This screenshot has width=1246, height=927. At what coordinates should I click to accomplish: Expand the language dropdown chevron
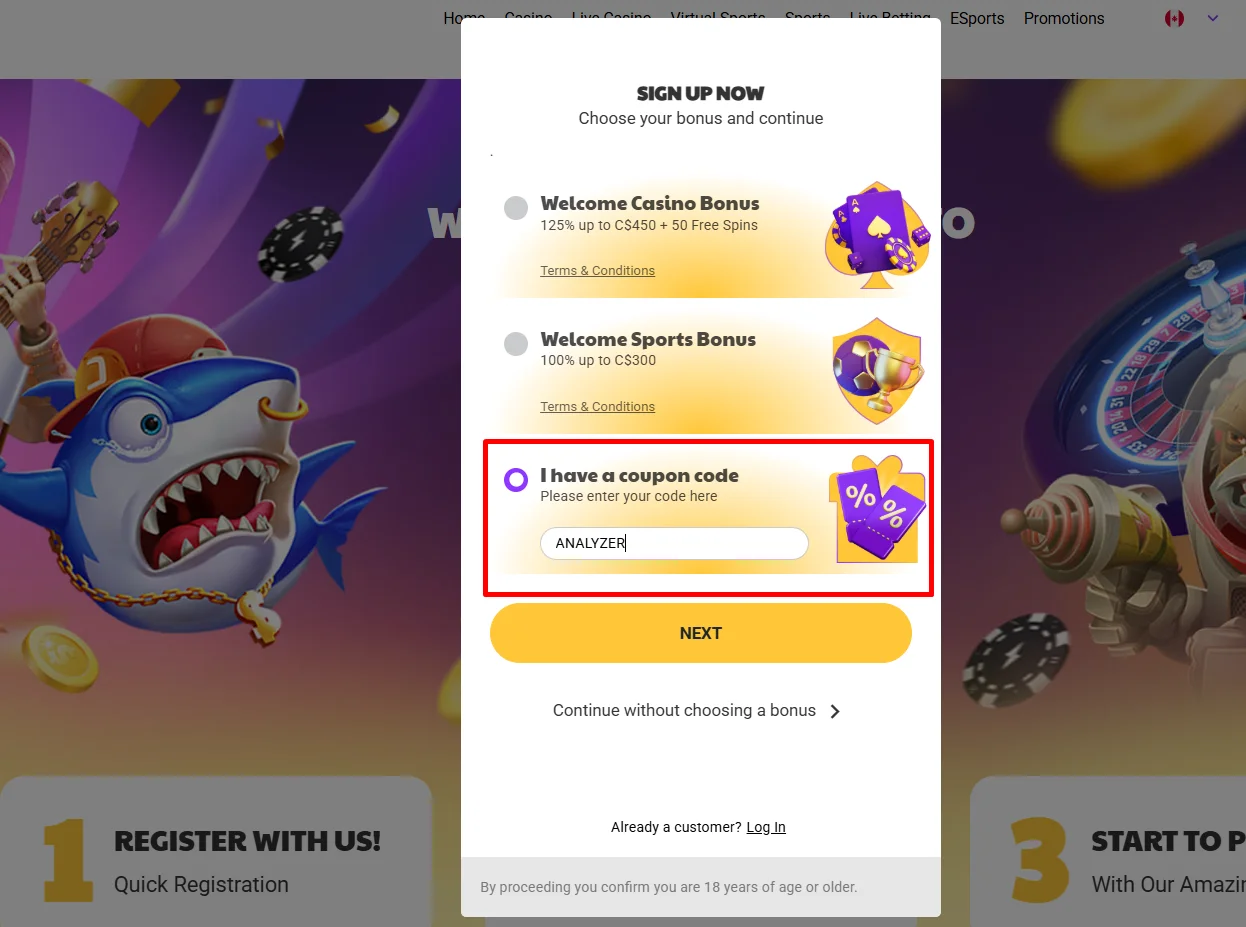[x=1213, y=19]
